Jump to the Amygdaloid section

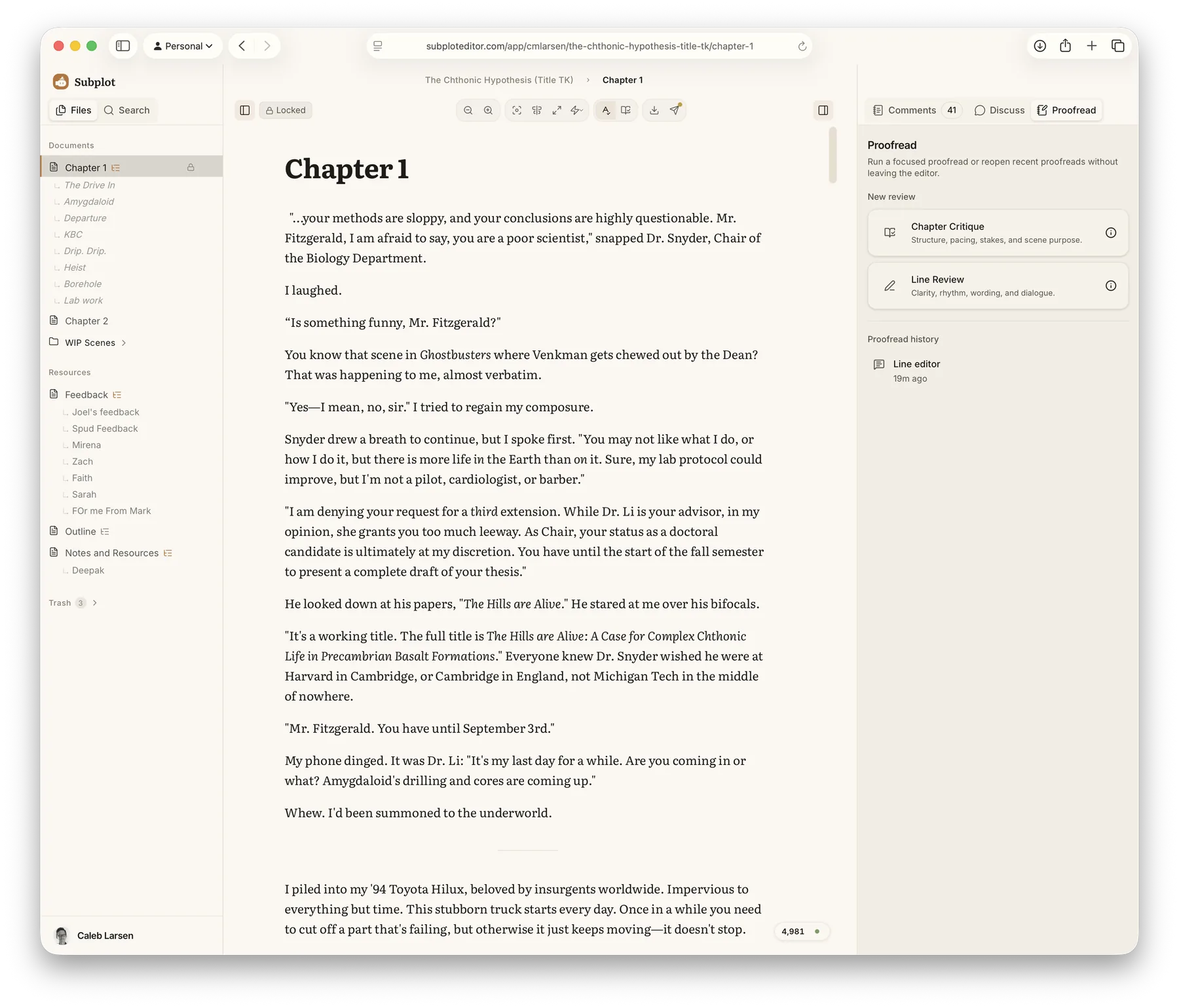[89, 202]
